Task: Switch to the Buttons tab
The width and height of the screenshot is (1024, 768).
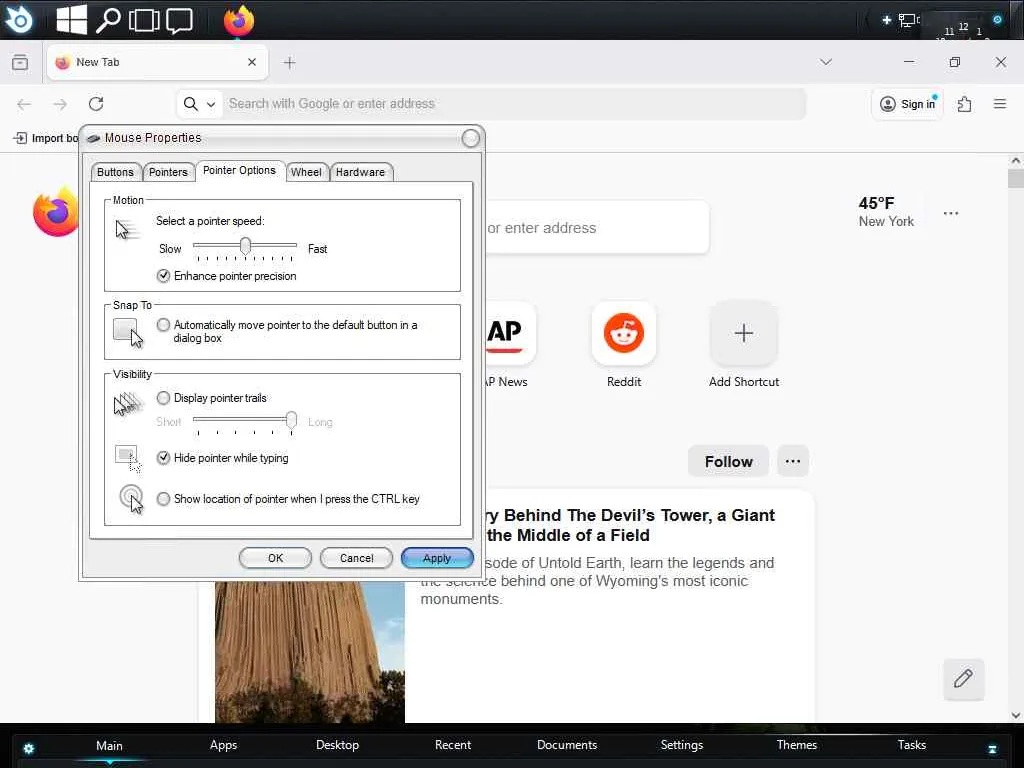Action: tap(115, 172)
